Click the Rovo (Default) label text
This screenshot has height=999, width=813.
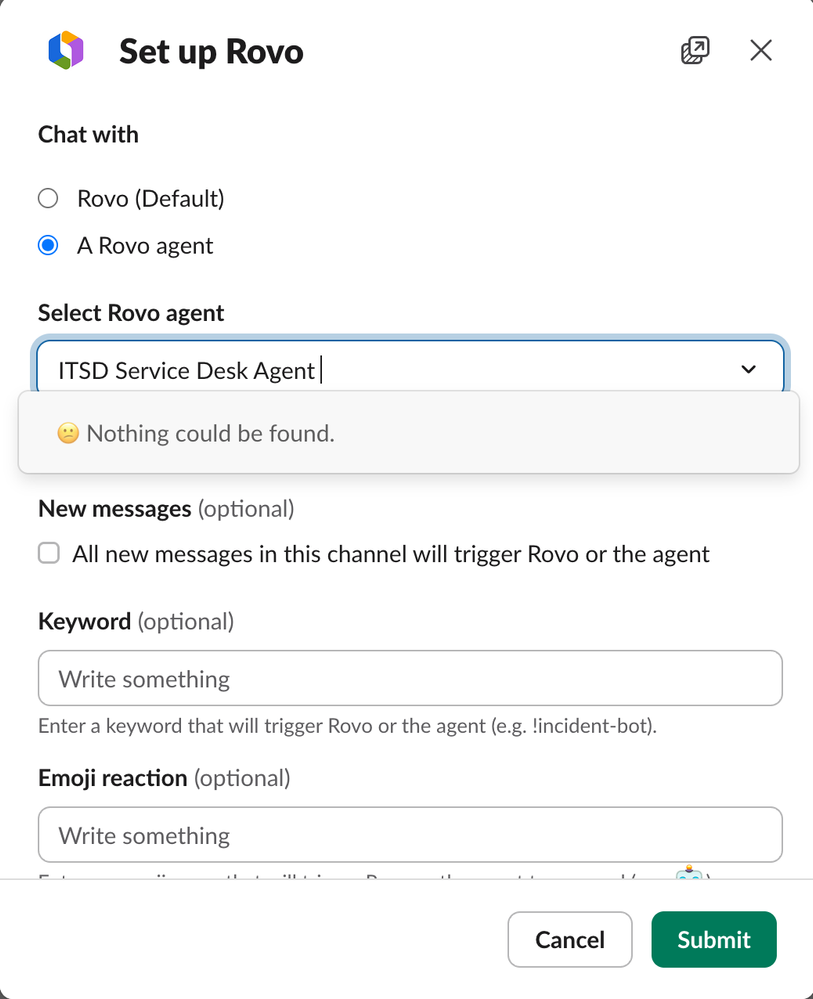pyautogui.click(x=151, y=199)
